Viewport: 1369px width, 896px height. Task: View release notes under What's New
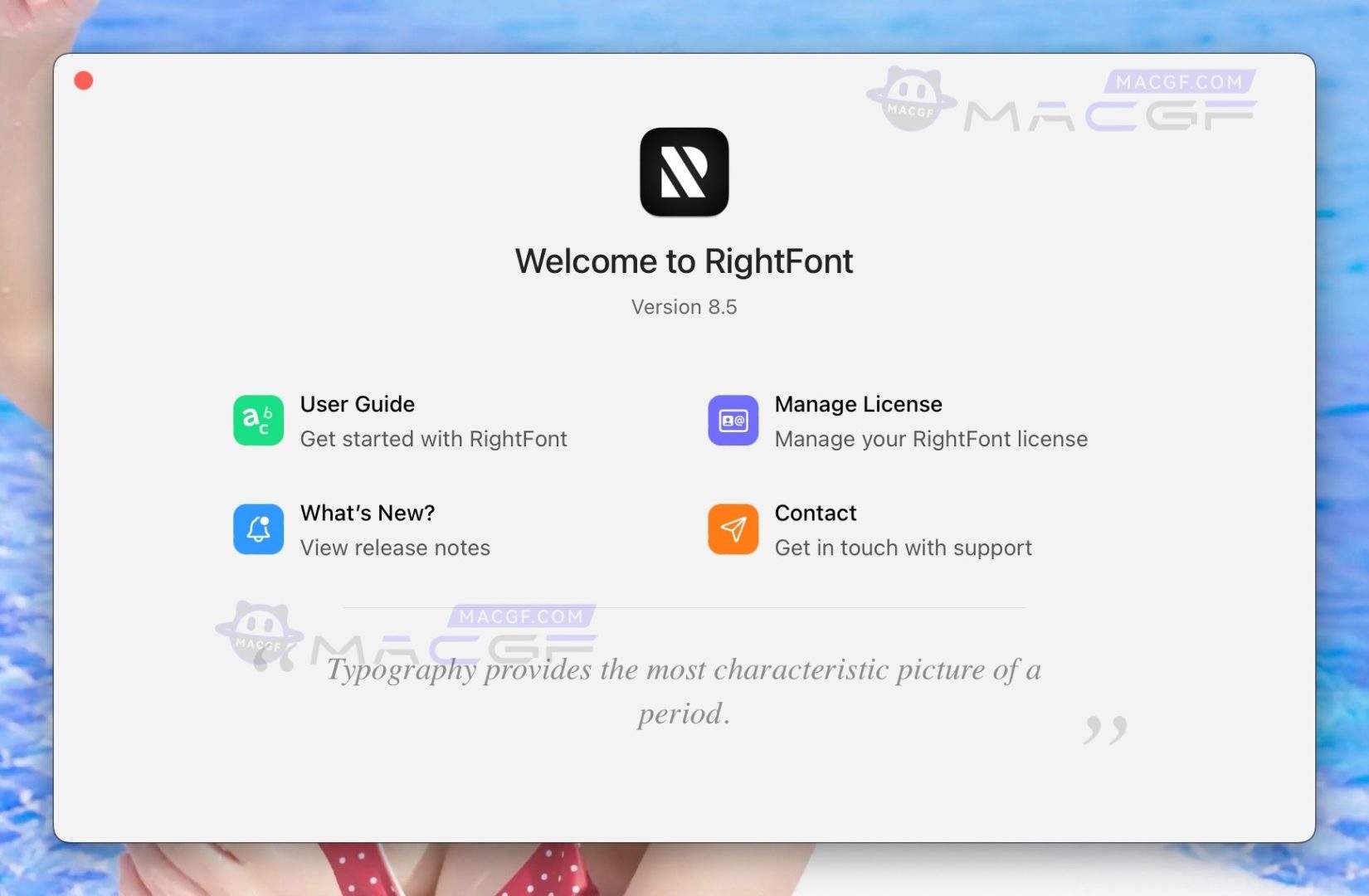tap(395, 548)
